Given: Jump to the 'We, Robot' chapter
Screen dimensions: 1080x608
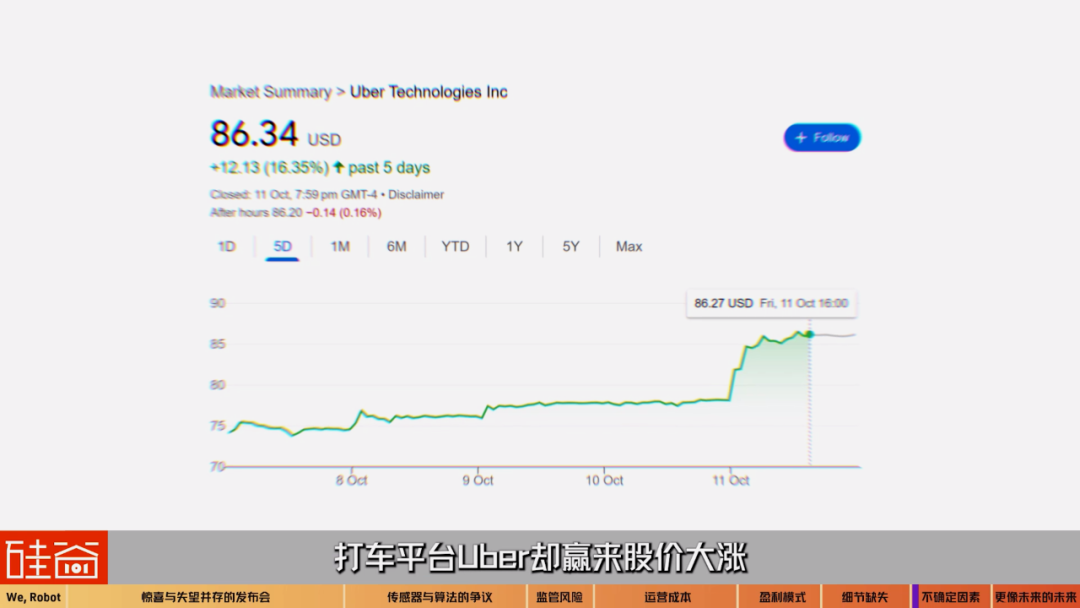Looking at the screenshot, I should point(34,597).
